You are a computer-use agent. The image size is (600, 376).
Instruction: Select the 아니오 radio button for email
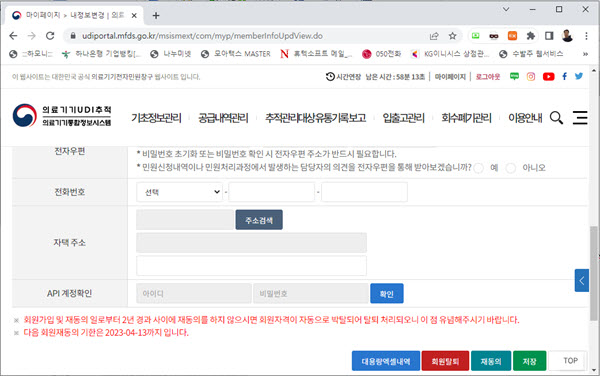[x=510, y=168]
